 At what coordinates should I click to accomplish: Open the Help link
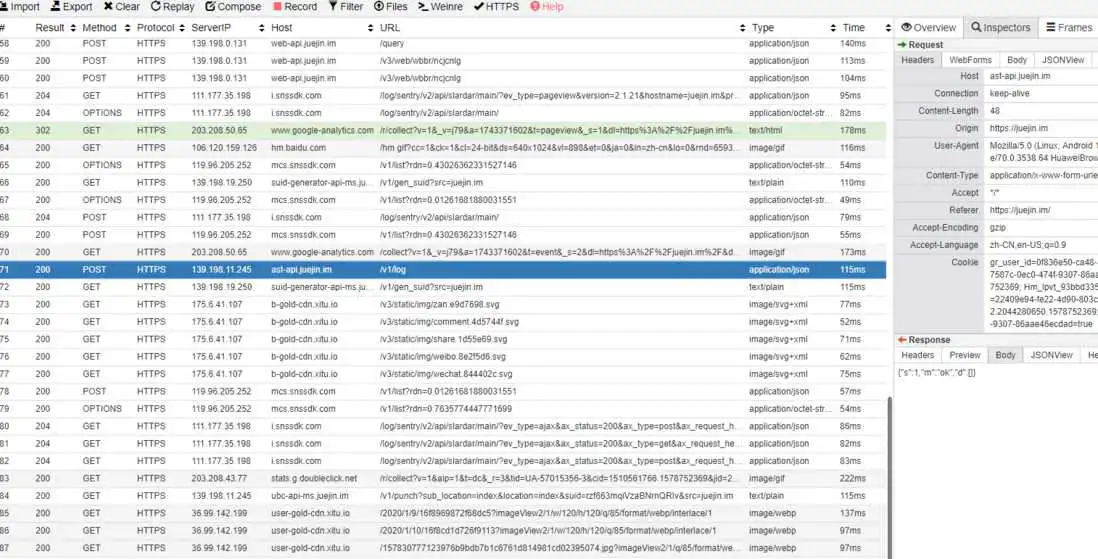[x=546, y=6]
